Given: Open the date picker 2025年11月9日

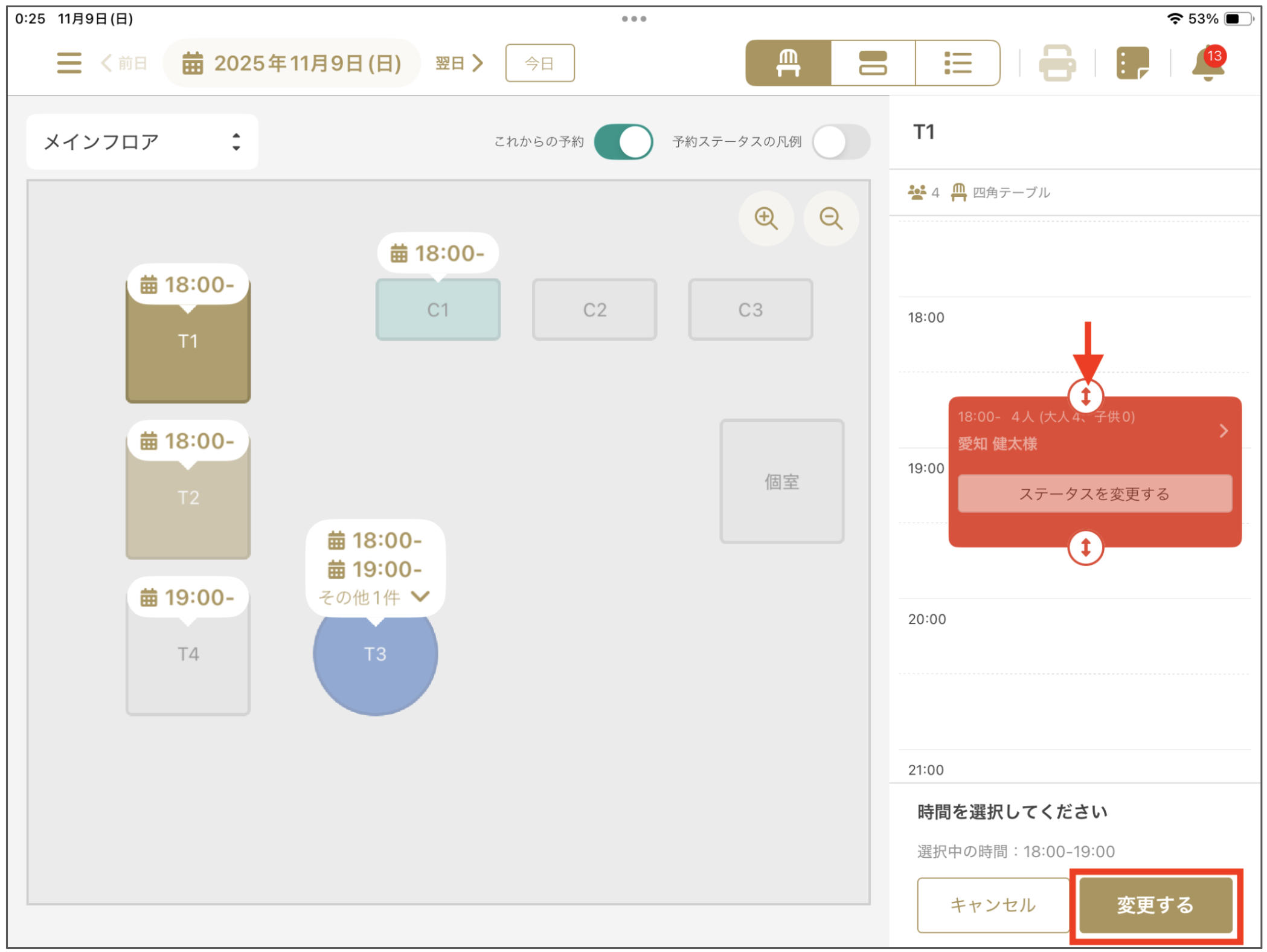Looking at the screenshot, I should [x=292, y=63].
